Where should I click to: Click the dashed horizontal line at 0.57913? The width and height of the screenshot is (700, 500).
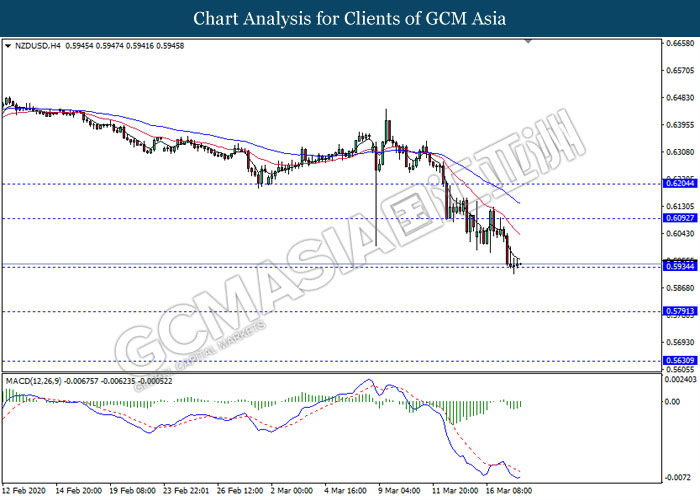(x=331, y=312)
